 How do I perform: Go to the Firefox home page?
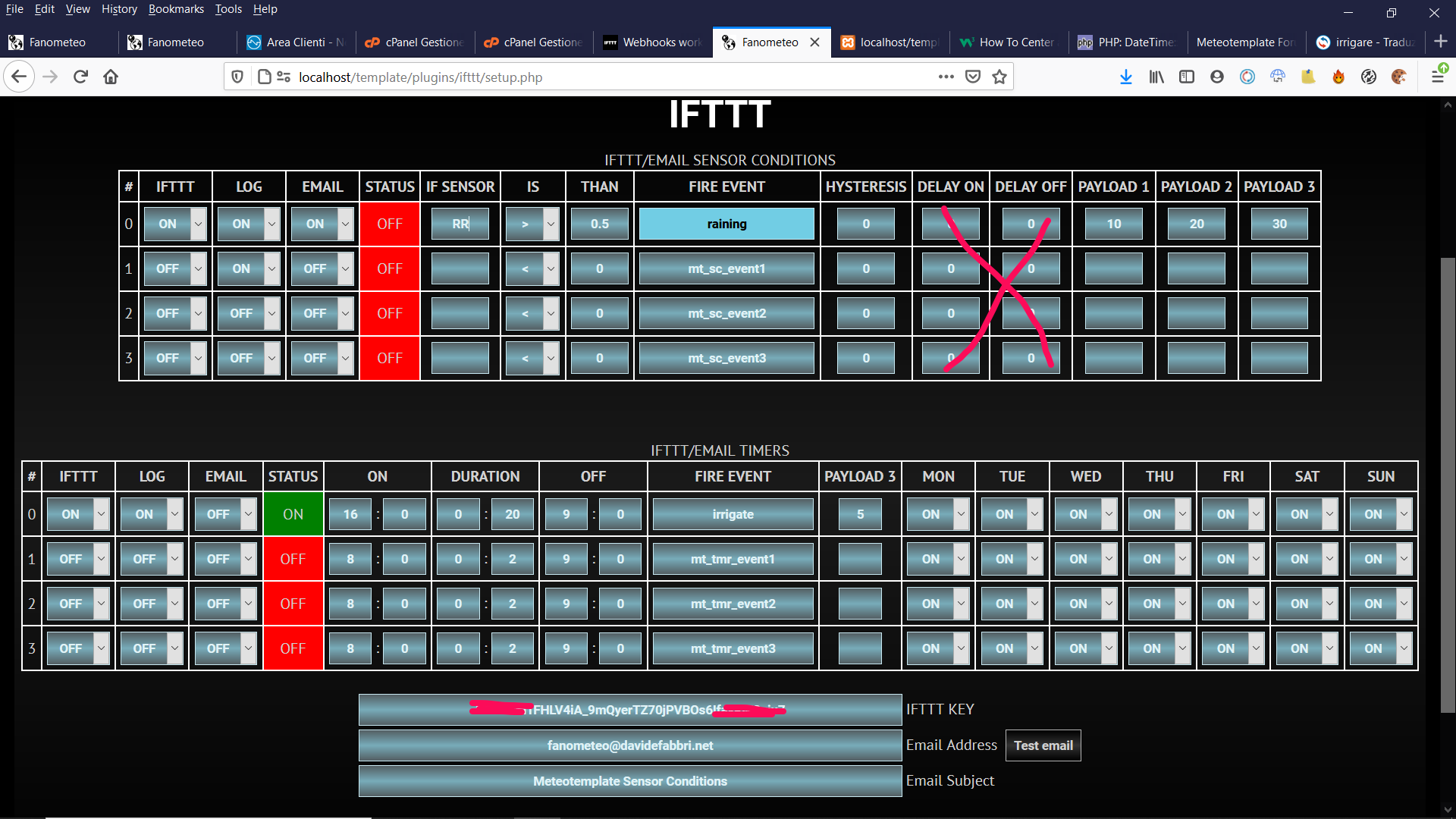111,77
